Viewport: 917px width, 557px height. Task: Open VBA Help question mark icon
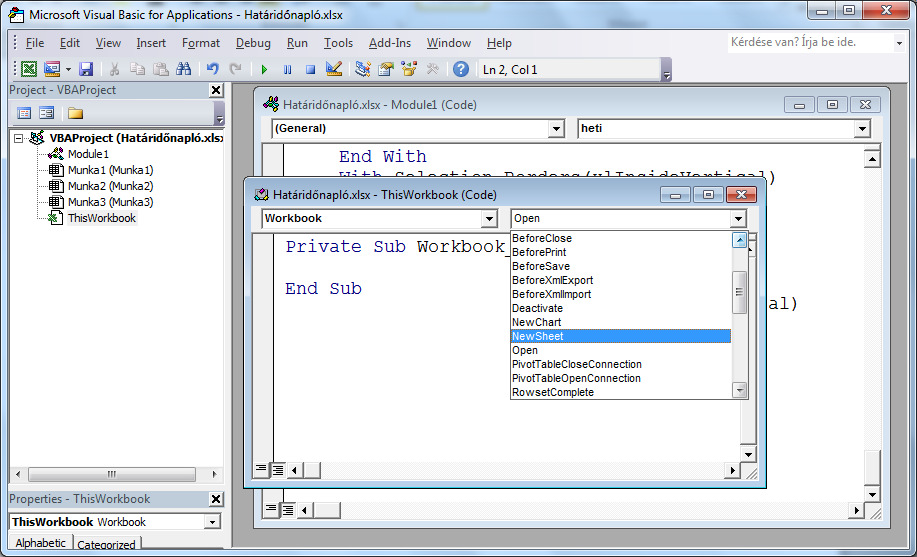tap(461, 70)
